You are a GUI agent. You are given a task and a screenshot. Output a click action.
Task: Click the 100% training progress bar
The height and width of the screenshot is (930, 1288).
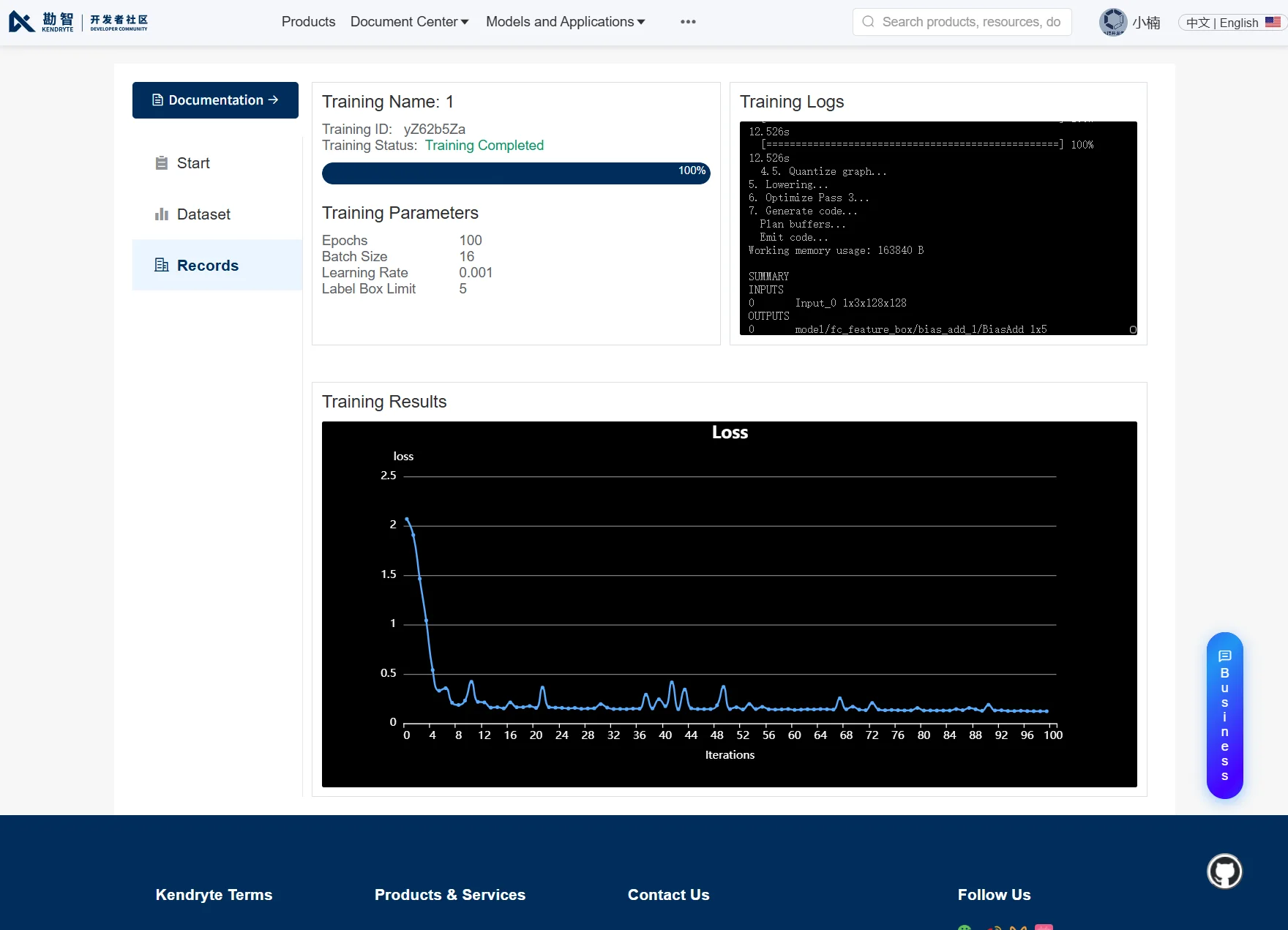click(x=516, y=173)
